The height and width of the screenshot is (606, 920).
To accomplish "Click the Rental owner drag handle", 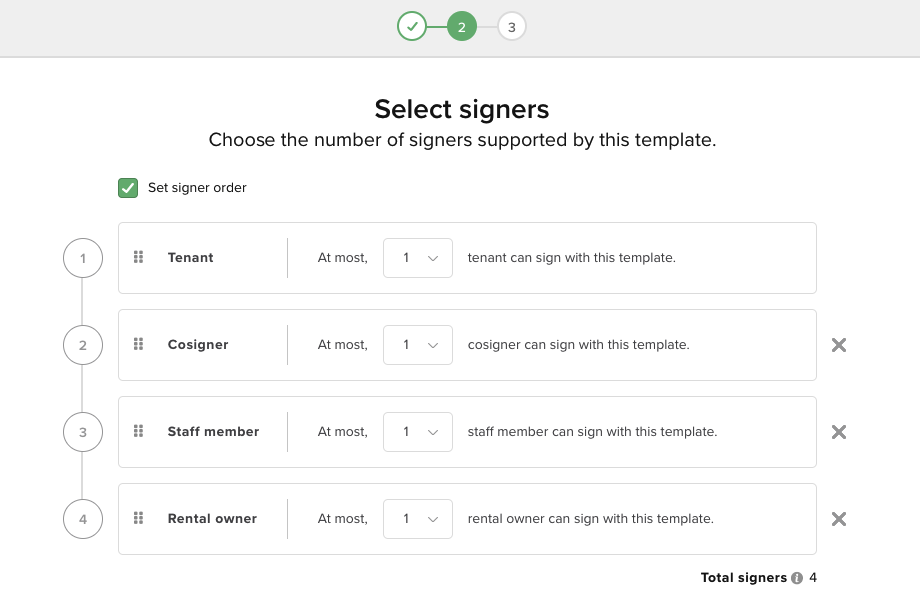I will click(139, 518).
